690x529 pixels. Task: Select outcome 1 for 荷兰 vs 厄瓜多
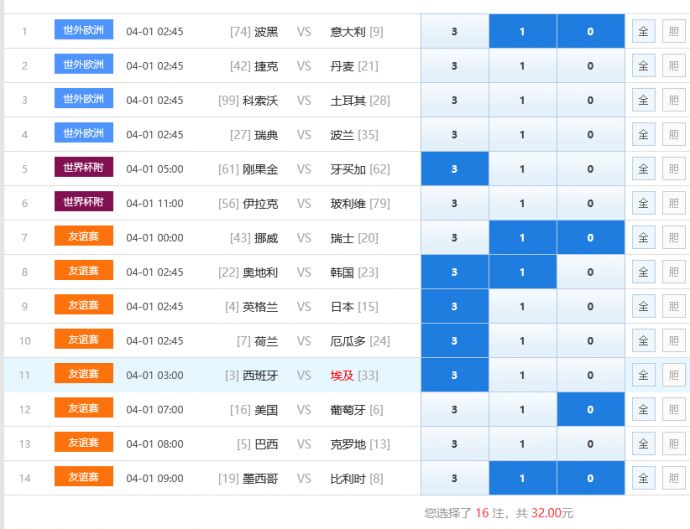pos(522,341)
